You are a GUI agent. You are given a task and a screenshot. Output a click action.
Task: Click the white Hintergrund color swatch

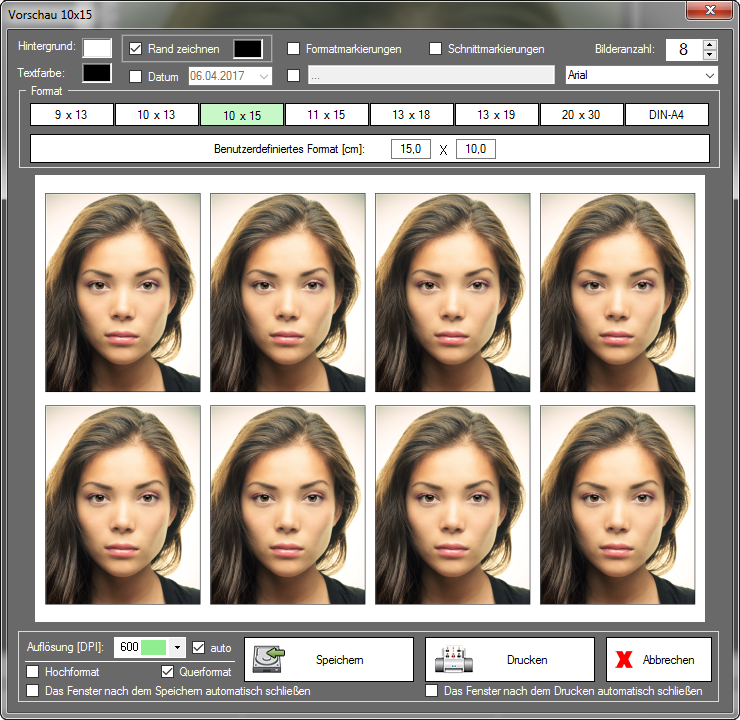pyautogui.click(x=97, y=48)
